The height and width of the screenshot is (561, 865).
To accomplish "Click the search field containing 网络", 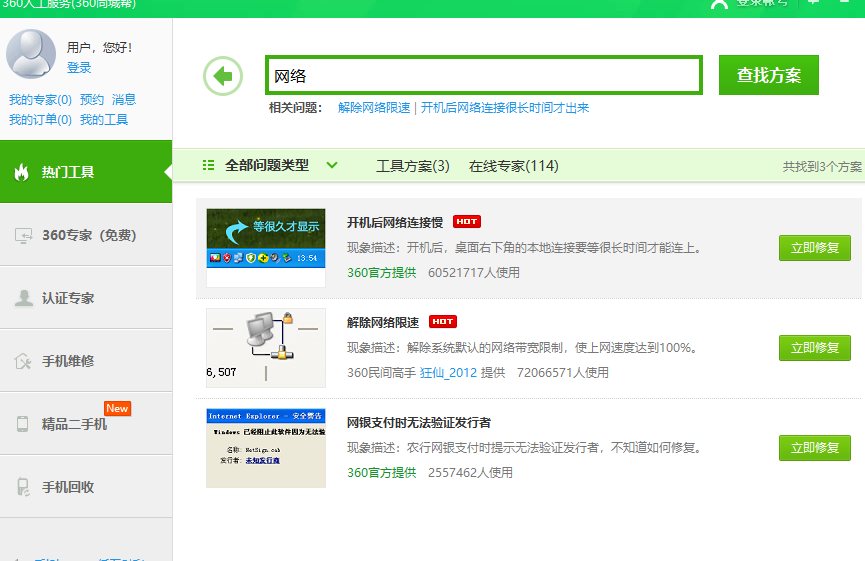I will pos(484,76).
